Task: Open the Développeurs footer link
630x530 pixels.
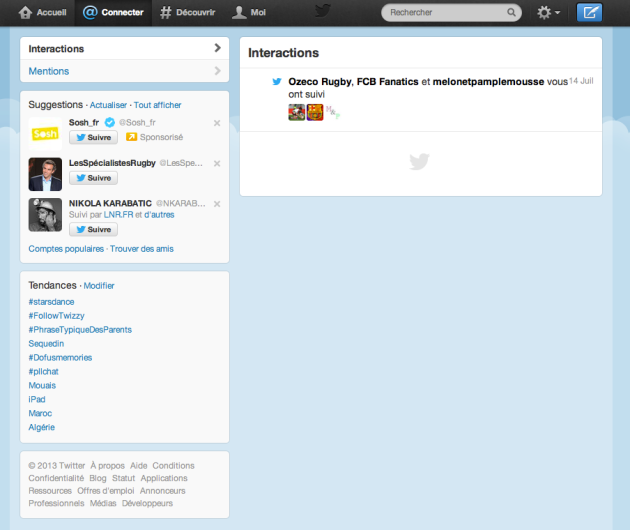Action: 147,503
